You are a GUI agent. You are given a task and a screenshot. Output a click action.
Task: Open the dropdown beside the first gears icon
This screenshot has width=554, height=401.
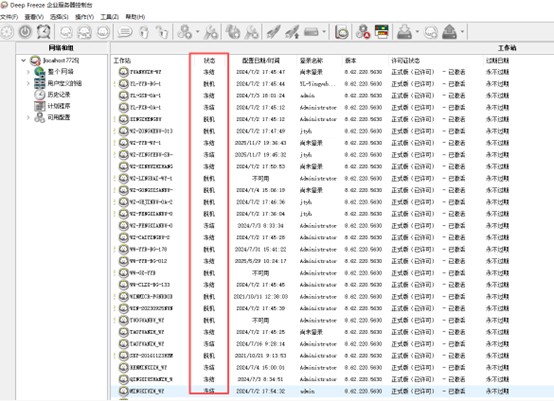(x=197, y=32)
